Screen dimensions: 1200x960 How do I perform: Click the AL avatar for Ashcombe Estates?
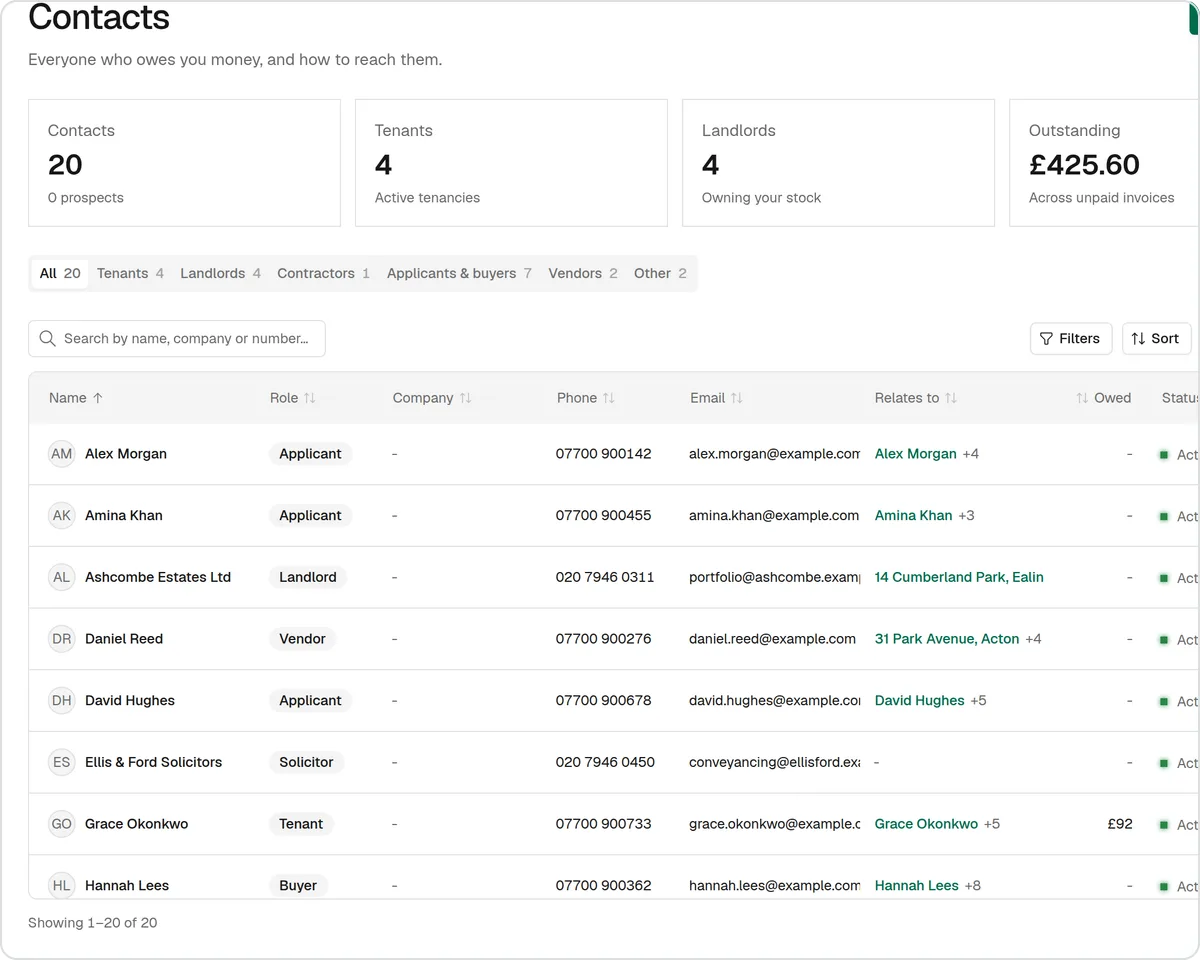[x=62, y=577]
